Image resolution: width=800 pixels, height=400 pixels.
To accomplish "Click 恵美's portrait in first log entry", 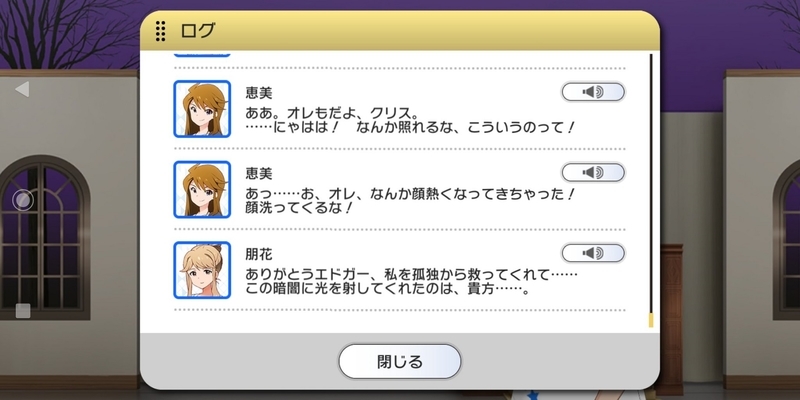I will [202, 109].
